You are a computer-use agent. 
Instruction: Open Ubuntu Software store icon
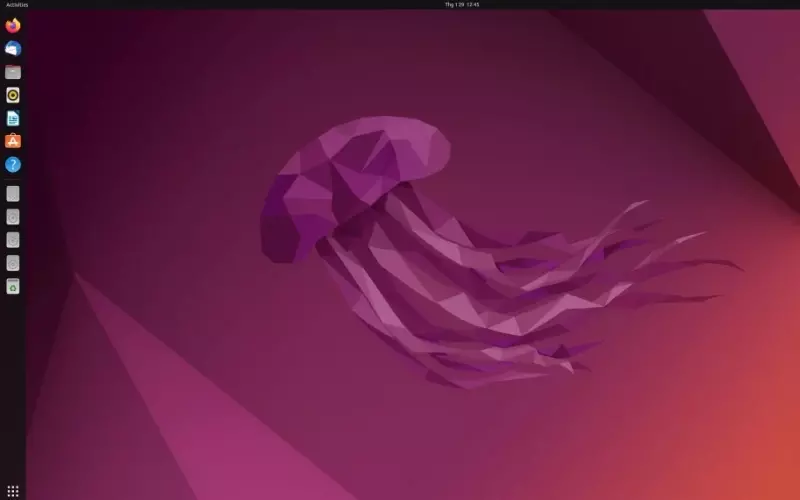pyautogui.click(x=13, y=141)
